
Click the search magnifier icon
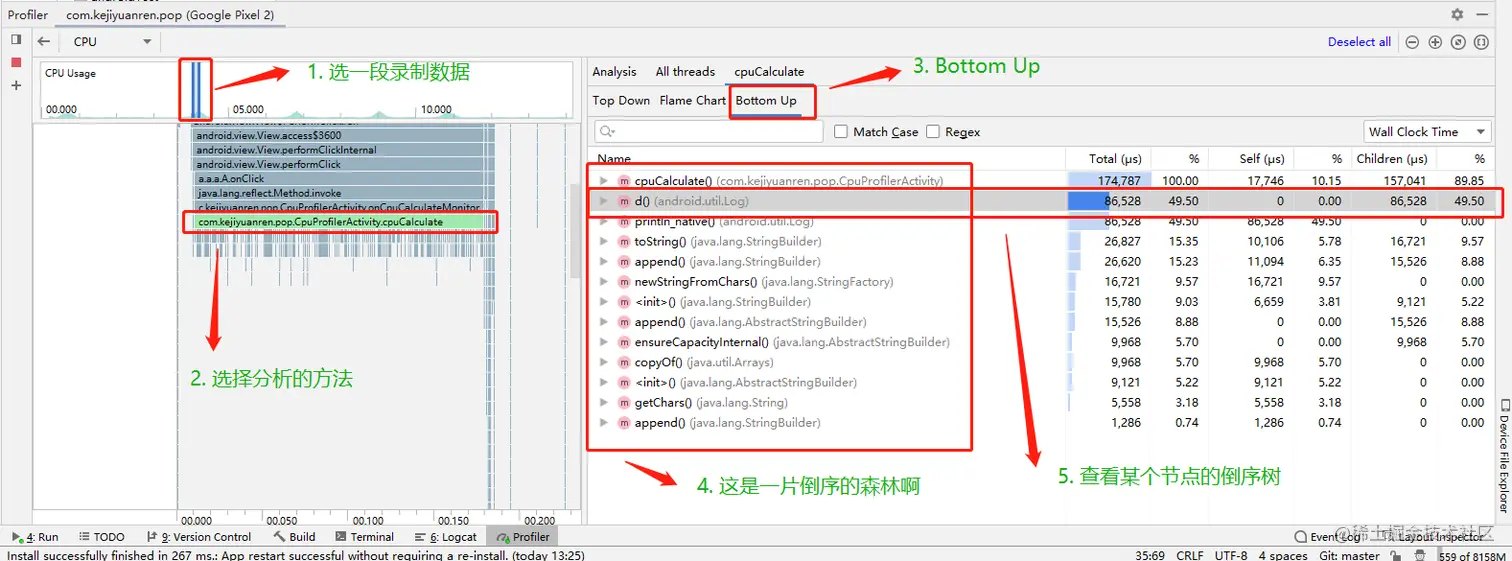[x=607, y=131]
